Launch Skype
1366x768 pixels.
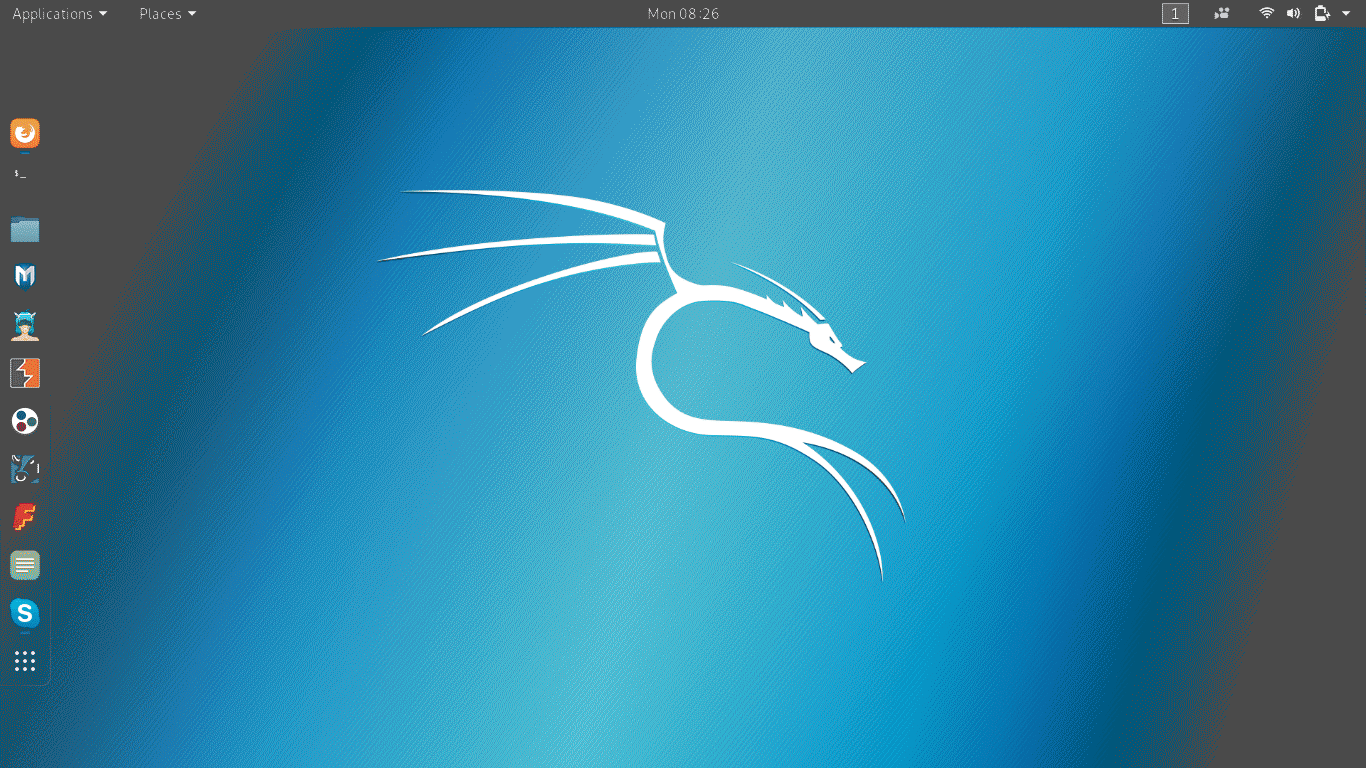pyautogui.click(x=24, y=613)
